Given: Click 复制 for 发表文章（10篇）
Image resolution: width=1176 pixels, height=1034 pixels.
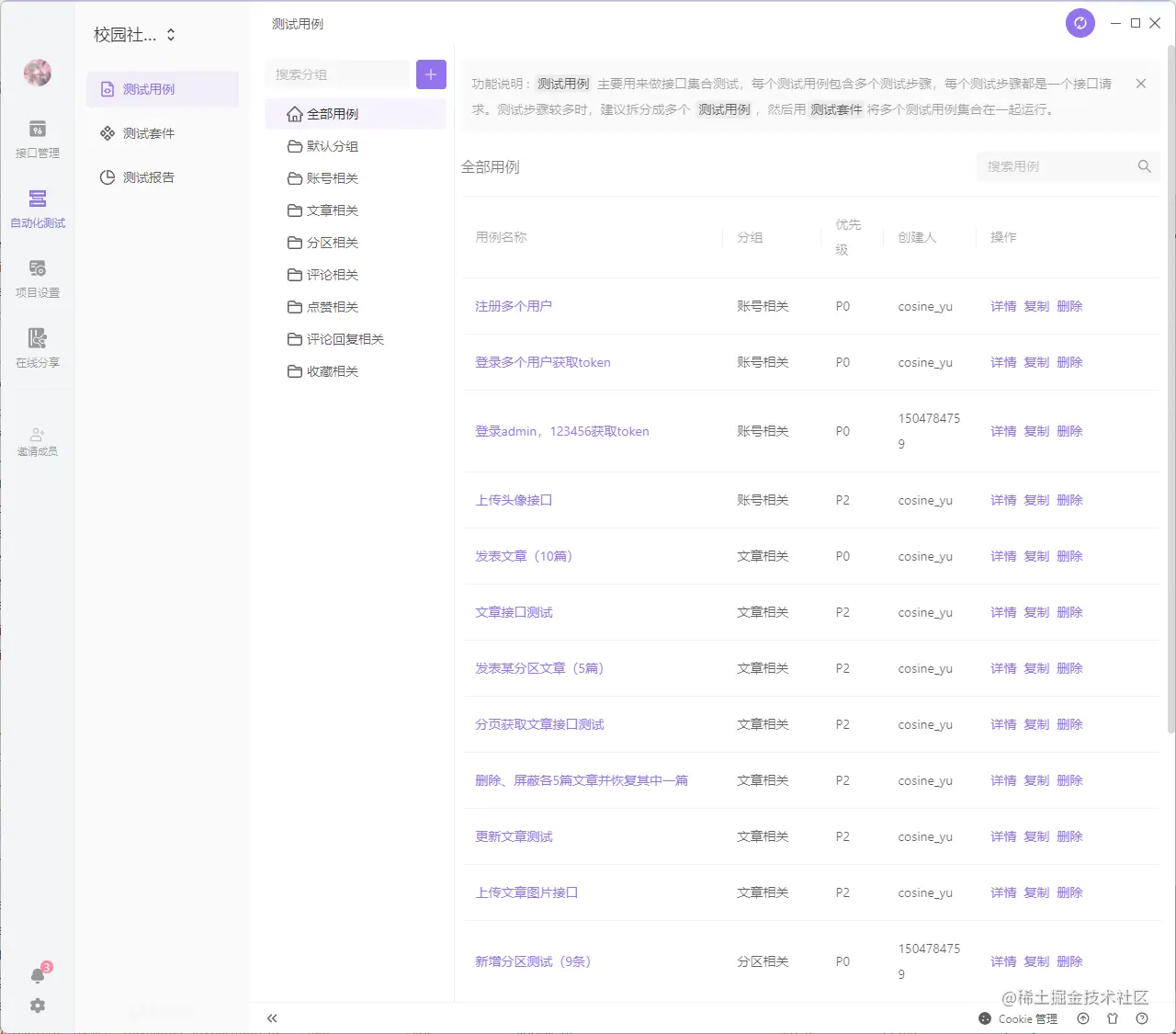Looking at the screenshot, I should (x=1036, y=556).
